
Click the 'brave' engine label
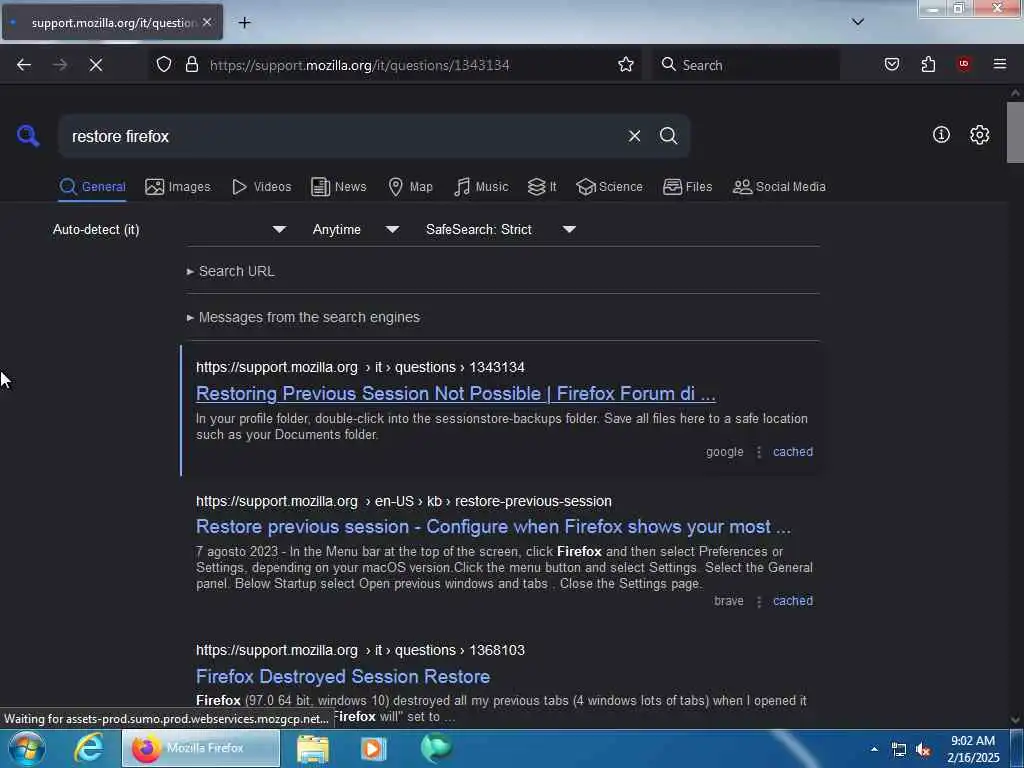tap(729, 601)
